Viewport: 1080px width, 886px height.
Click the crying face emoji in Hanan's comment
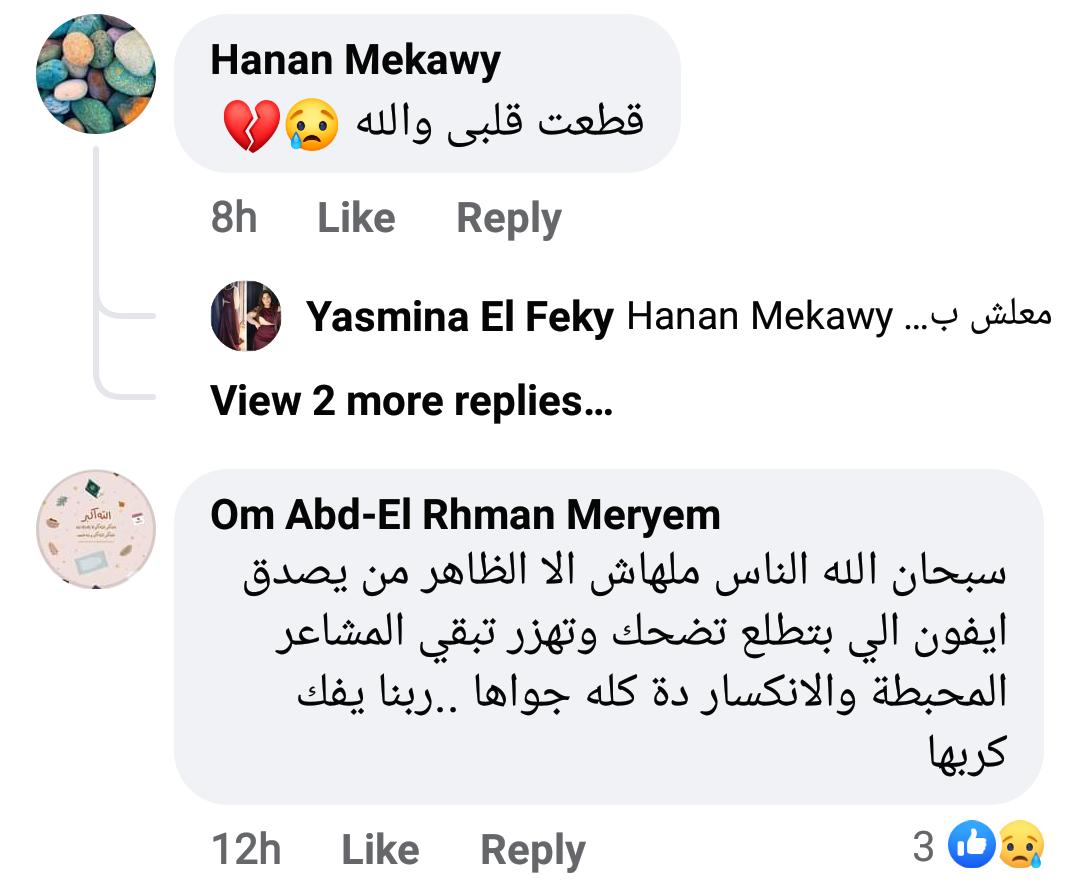(x=312, y=126)
